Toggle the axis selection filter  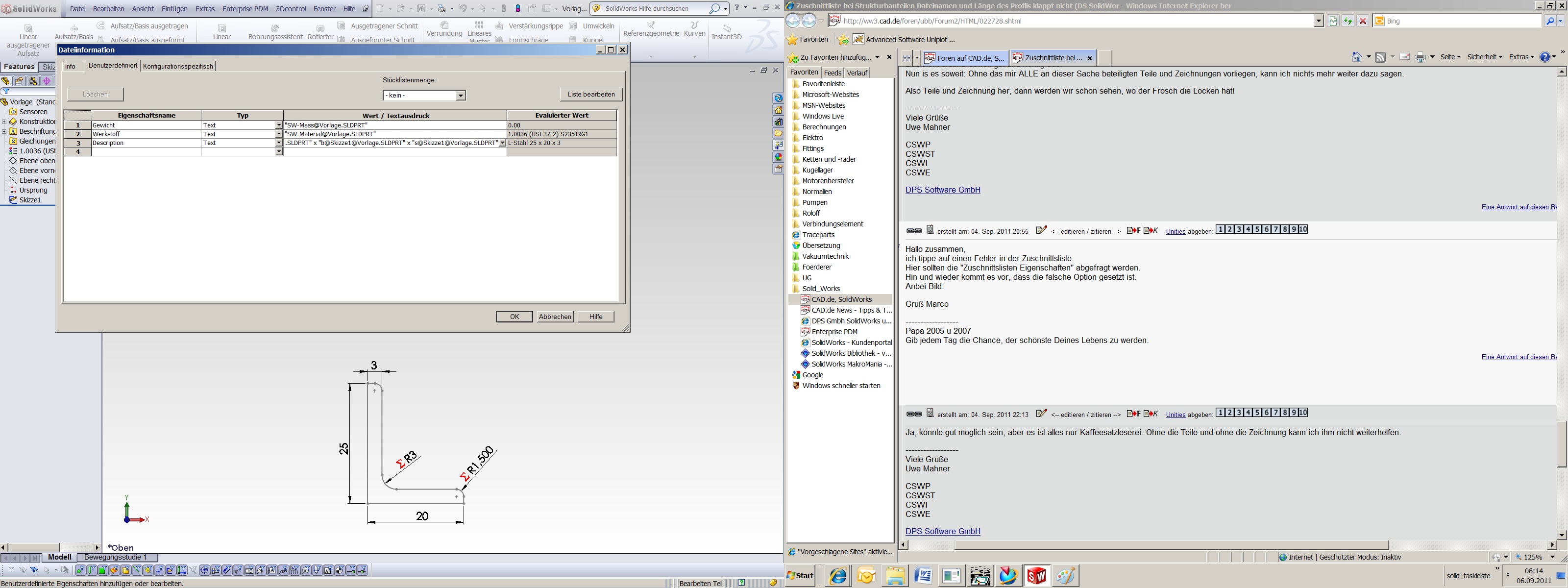point(137,570)
